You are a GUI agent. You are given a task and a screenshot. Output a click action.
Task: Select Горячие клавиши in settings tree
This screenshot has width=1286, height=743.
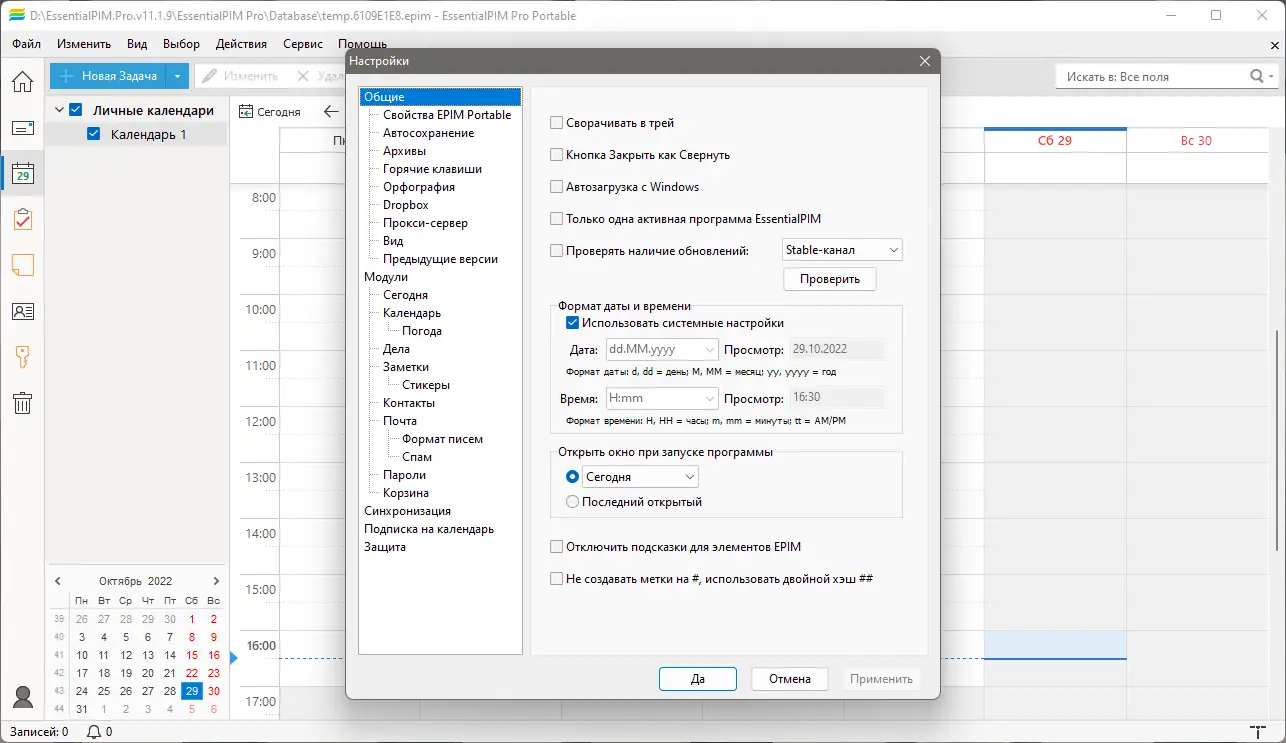[x=432, y=169]
